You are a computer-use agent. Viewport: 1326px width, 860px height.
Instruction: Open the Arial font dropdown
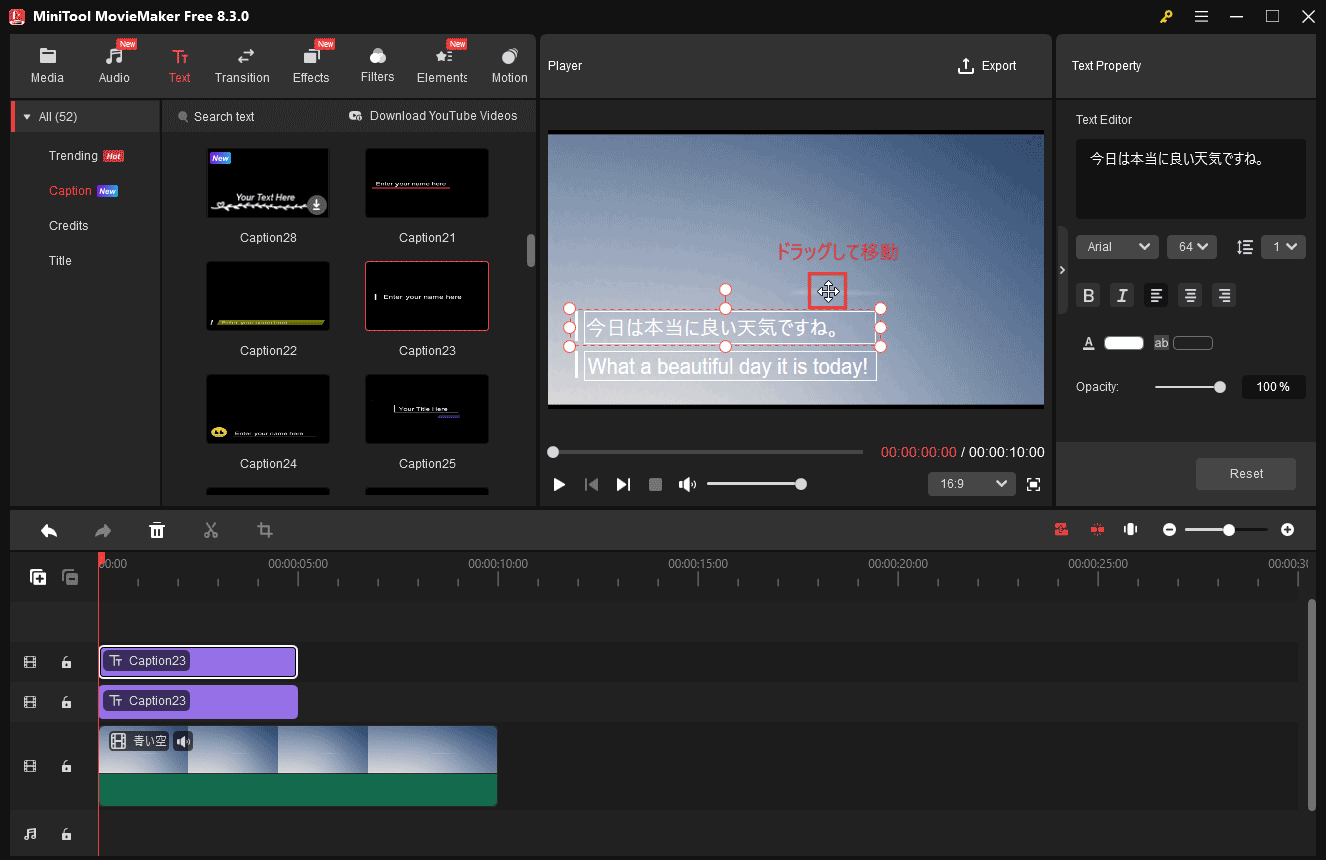coord(1117,247)
